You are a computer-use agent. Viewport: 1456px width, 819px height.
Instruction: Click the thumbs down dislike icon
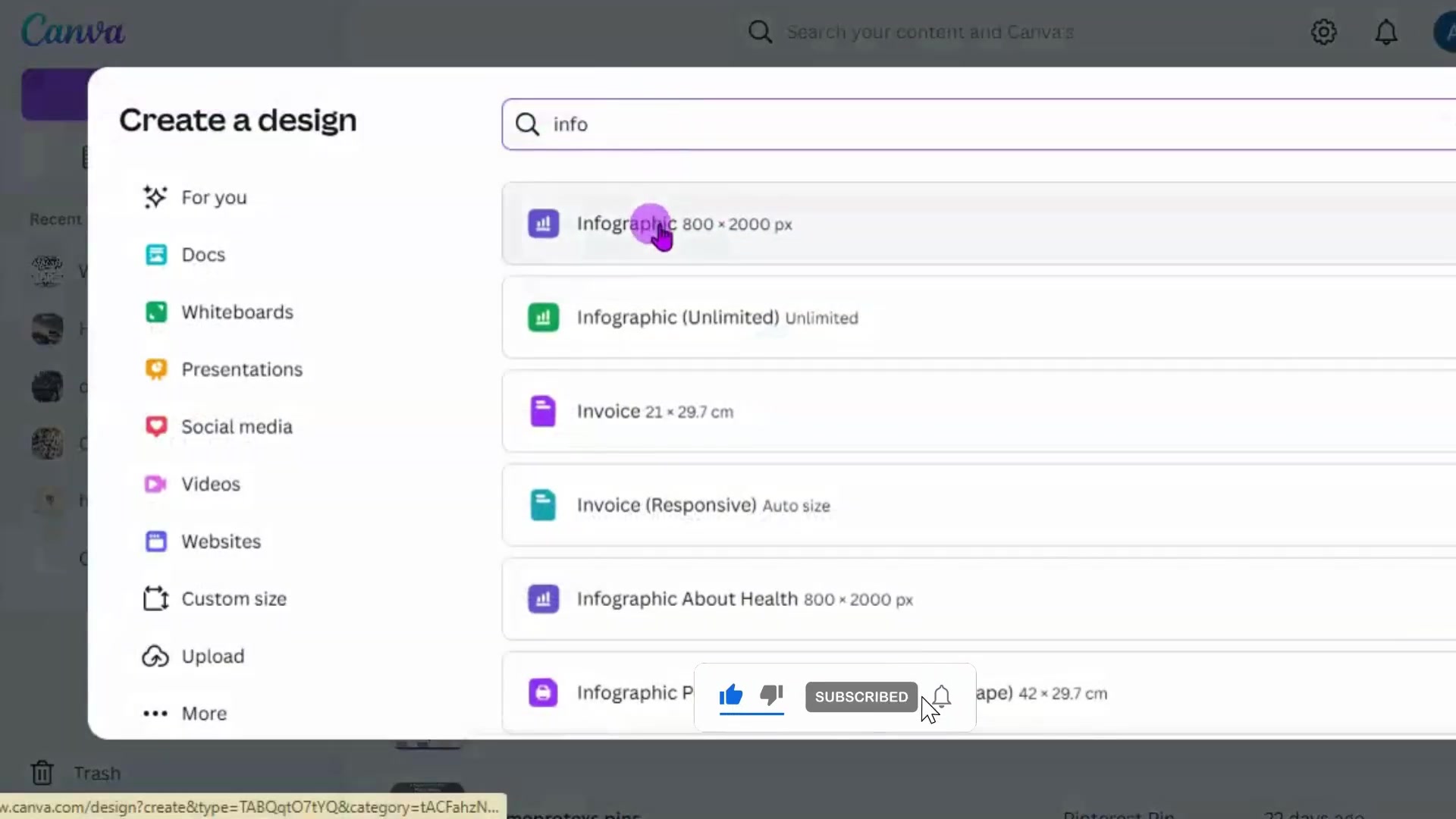click(771, 695)
